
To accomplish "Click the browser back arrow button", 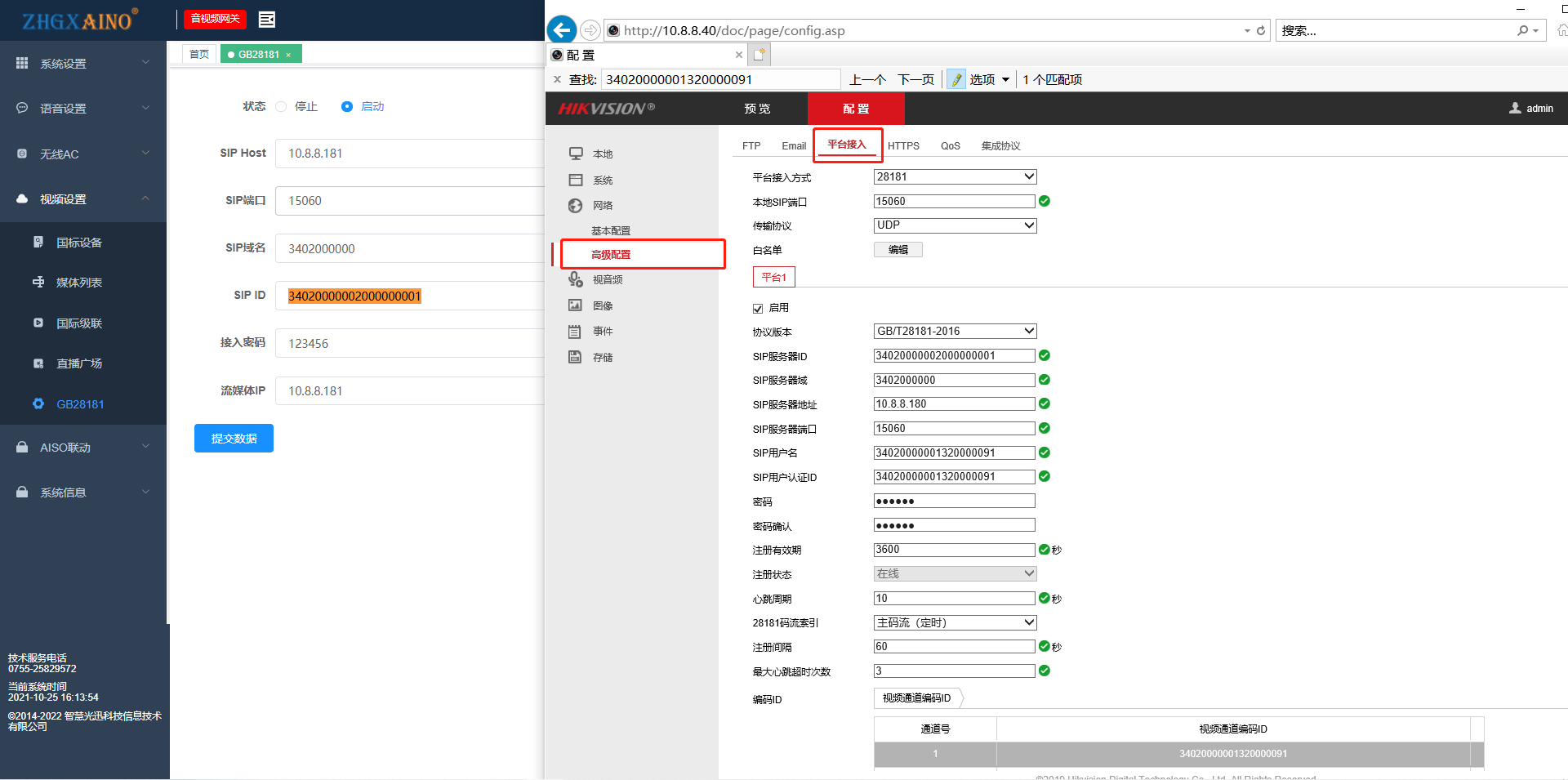I will tap(561, 30).
